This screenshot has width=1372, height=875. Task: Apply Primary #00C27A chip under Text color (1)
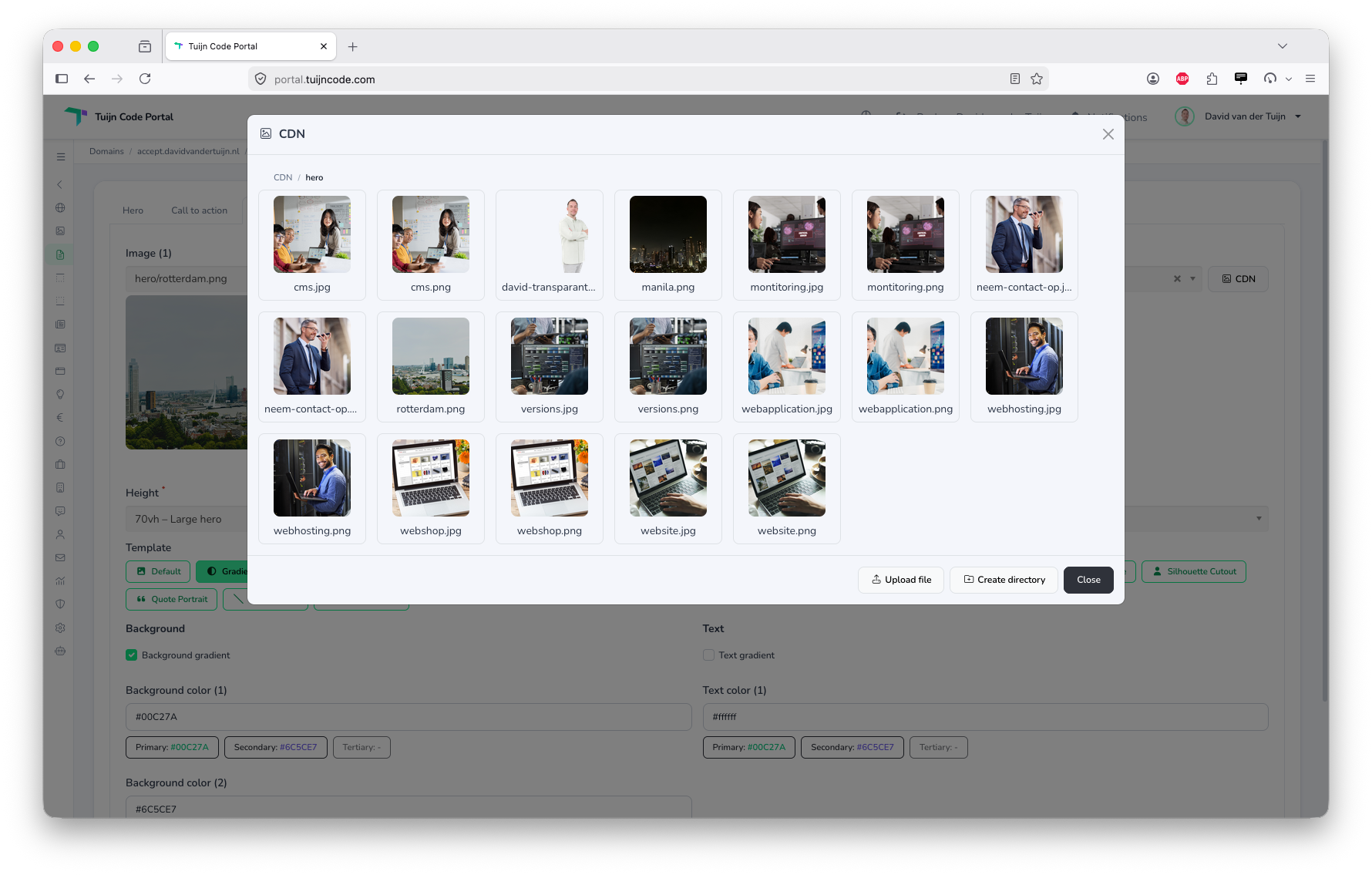point(748,747)
